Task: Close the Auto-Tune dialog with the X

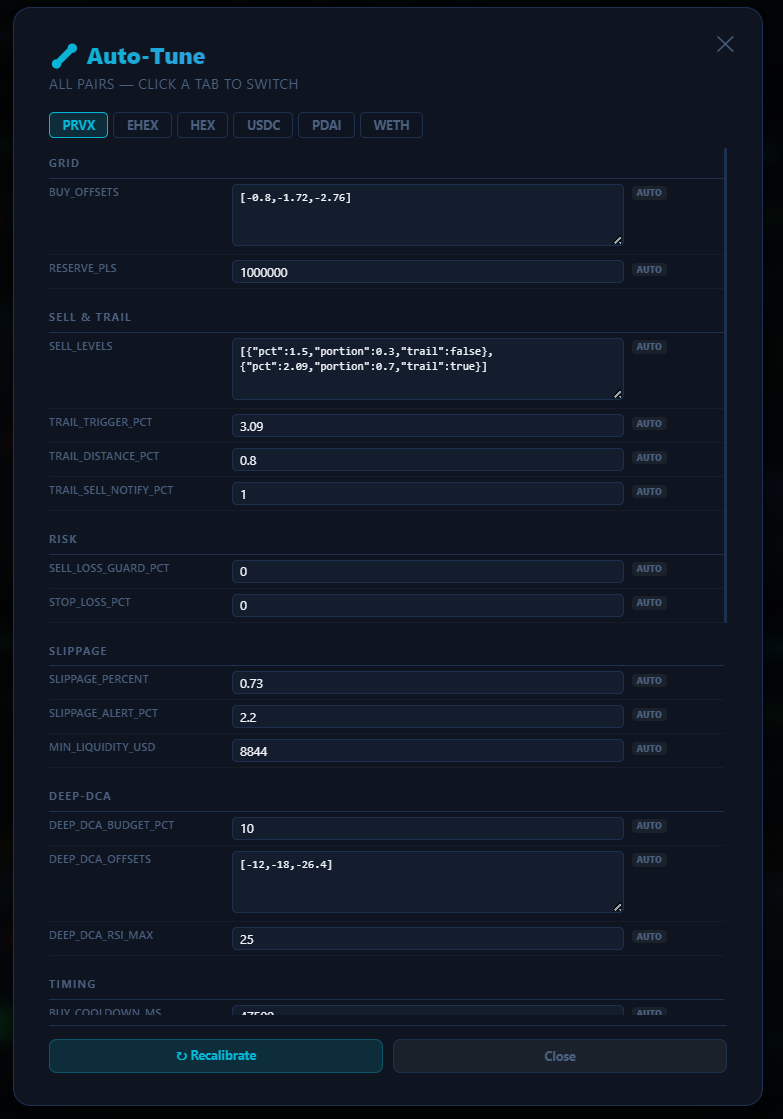Action: 725,44
